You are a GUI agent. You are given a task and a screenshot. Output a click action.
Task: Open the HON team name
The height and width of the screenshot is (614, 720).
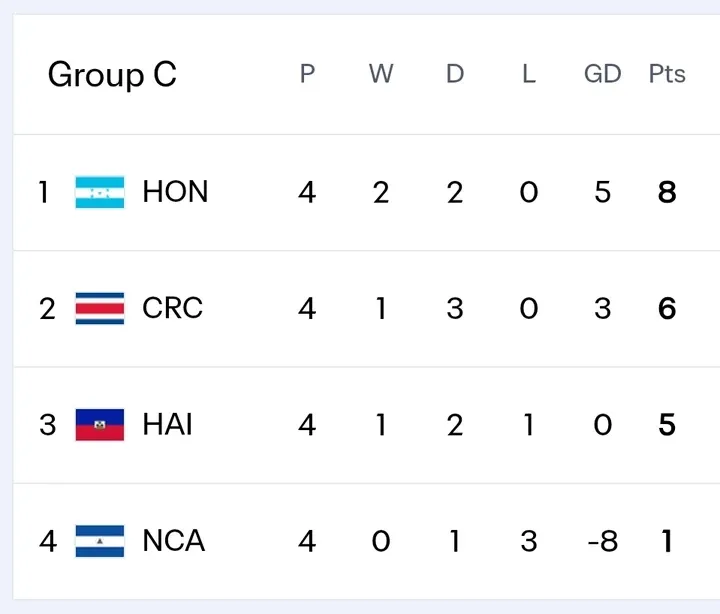pos(175,192)
